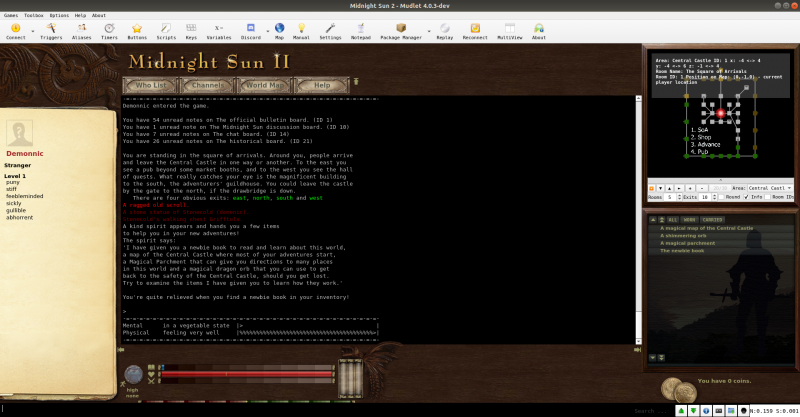Screen dimensions: 800x417
Task: Open the Area dropdown in the mapper
Action: [770, 188]
